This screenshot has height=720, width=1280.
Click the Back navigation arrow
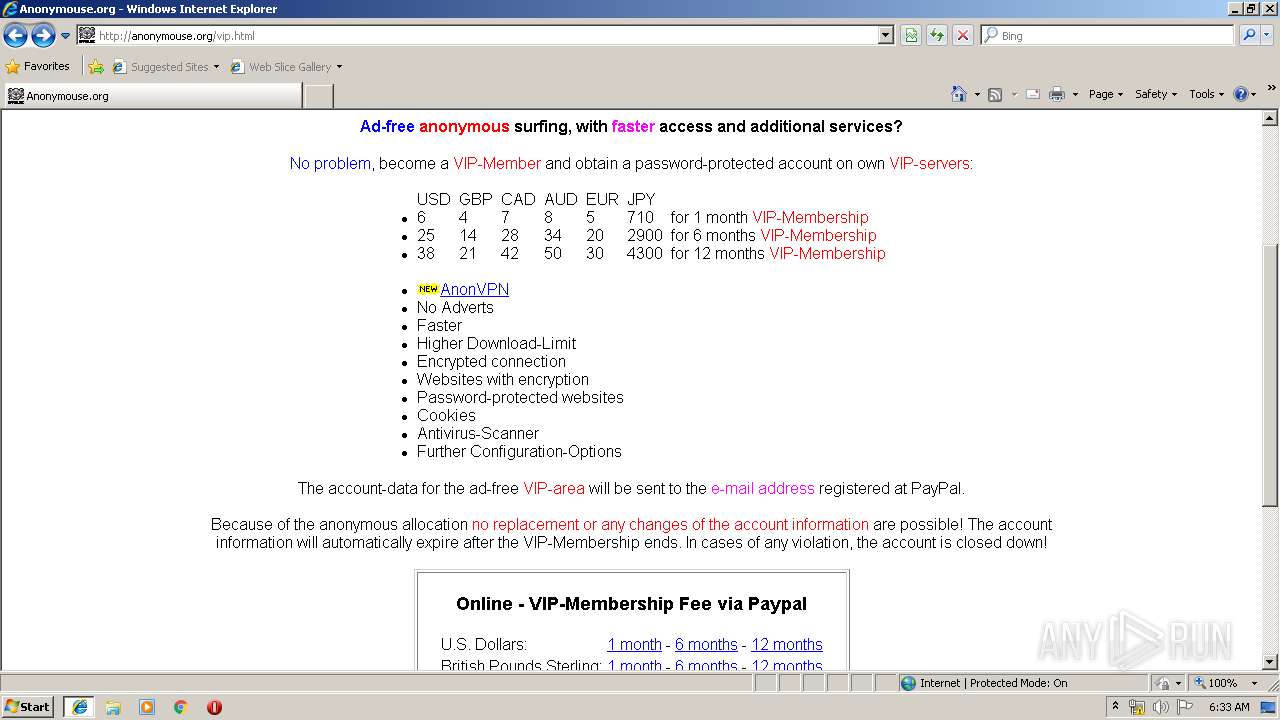pos(15,36)
